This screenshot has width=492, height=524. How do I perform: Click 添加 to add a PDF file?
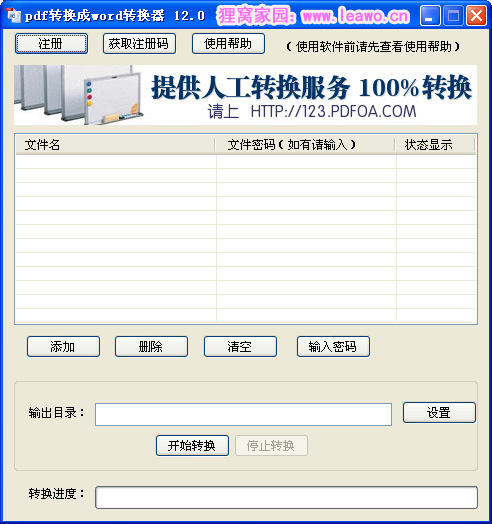[x=63, y=347]
